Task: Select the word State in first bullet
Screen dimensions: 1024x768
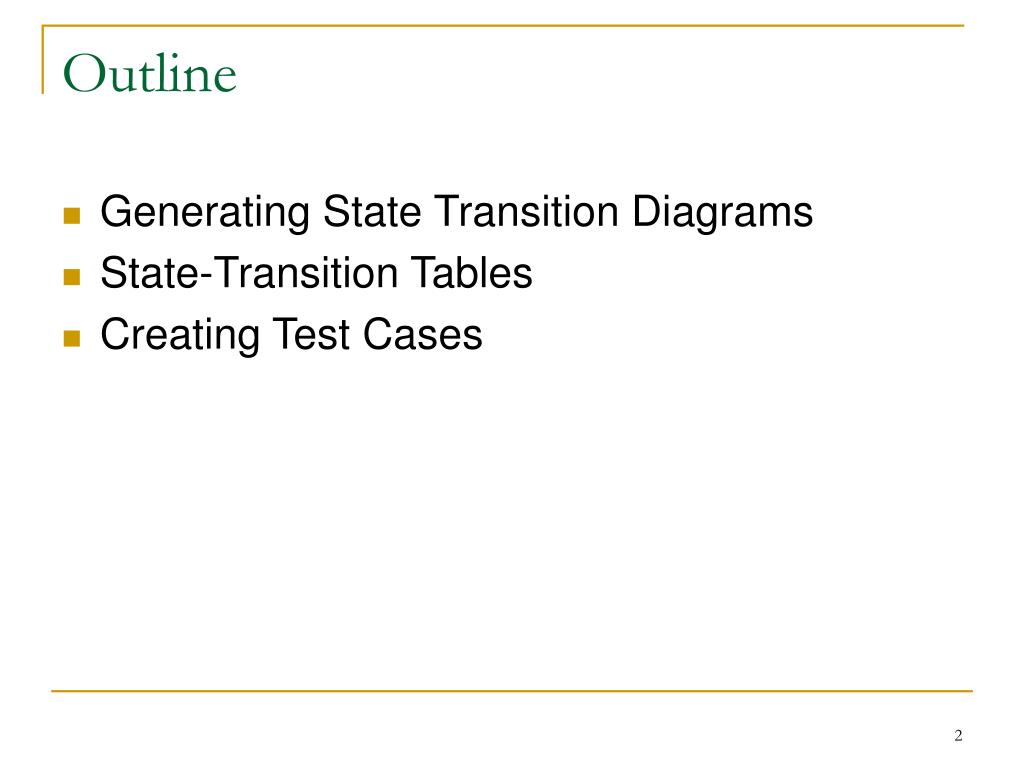Action: coord(372,211)
